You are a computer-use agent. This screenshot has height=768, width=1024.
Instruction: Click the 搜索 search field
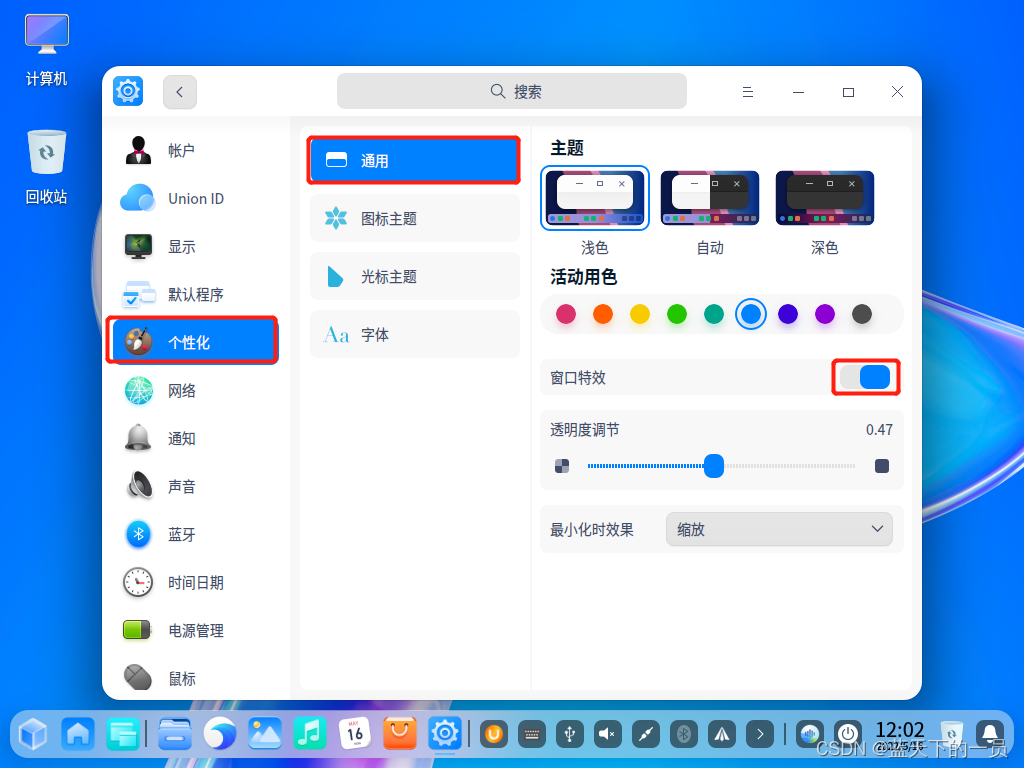click(511, 91)
